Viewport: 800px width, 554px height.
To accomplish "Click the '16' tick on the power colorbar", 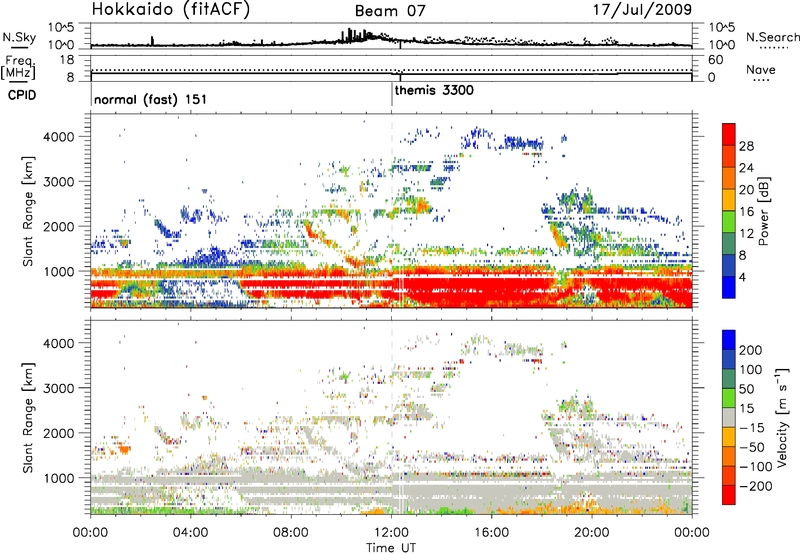I will pyautogui.click(x=746, y=212).
